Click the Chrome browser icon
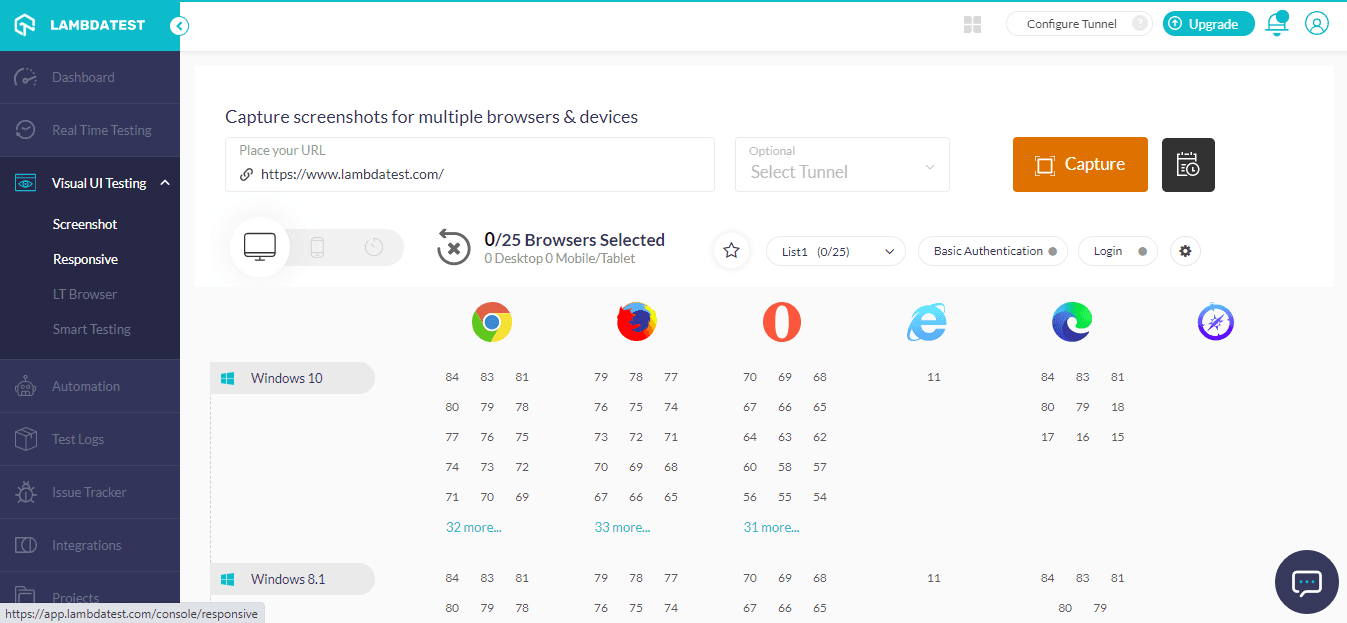The width and height of the screenshot is (1347, 623). [492, 322]
